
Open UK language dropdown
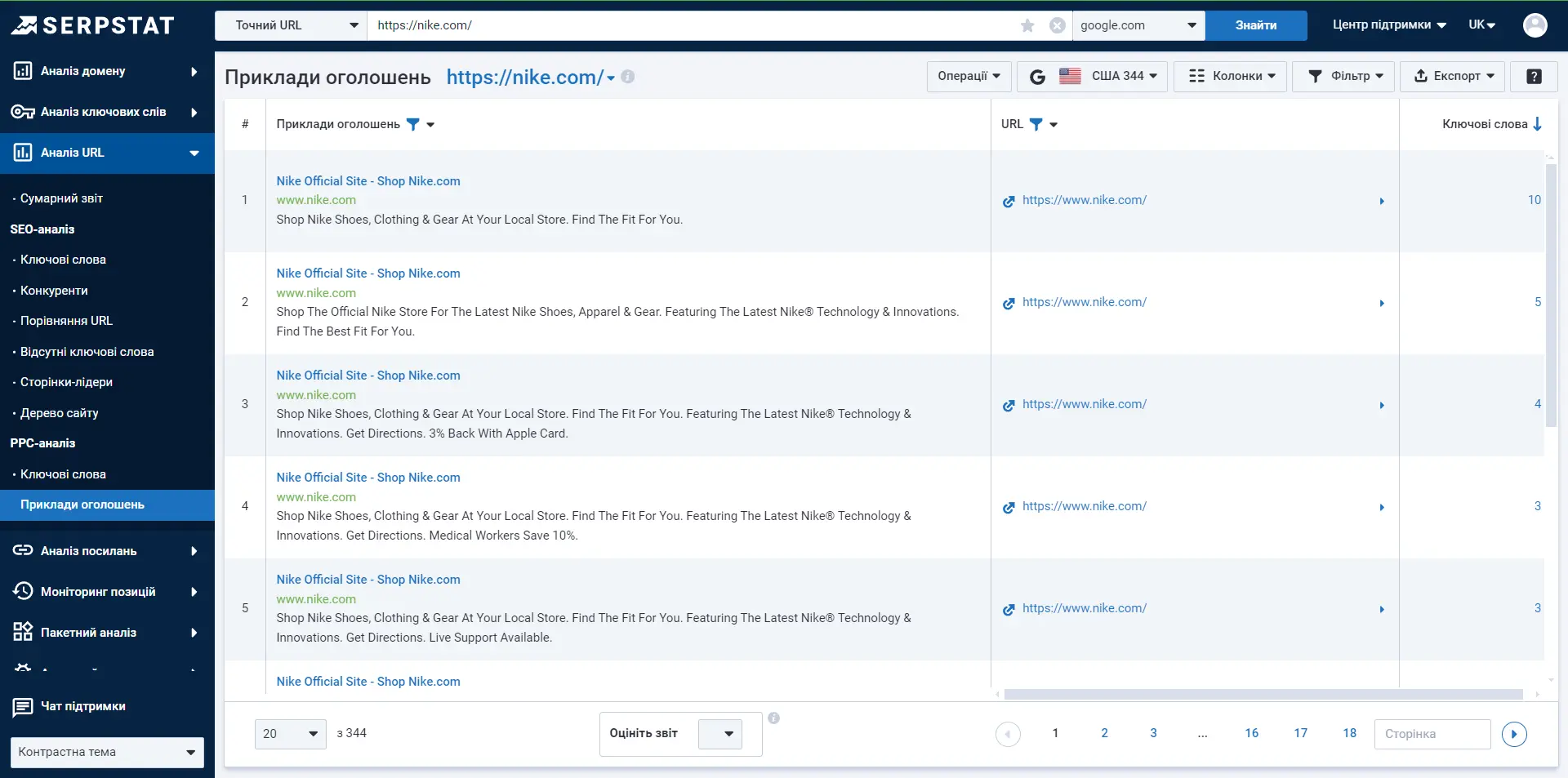pos(1481,25)
